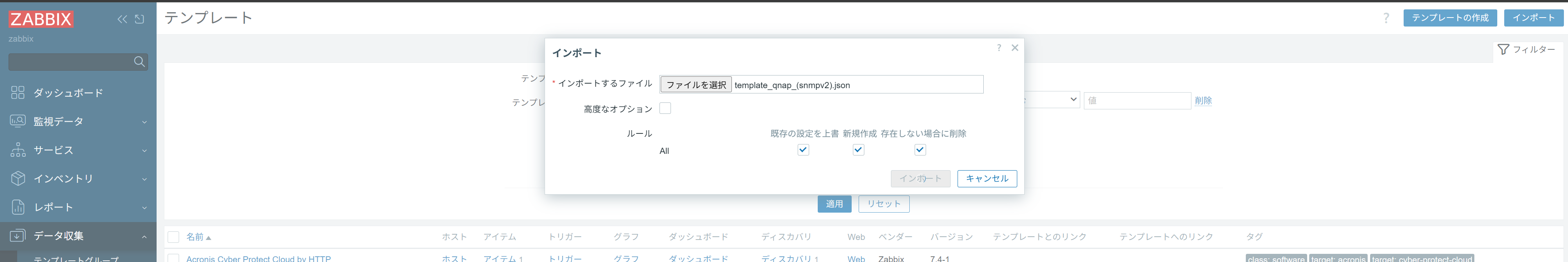Click the sidebar hide/kiosk toggle icon
Screen dimensions: 1568x262
(x=139, y=19)
